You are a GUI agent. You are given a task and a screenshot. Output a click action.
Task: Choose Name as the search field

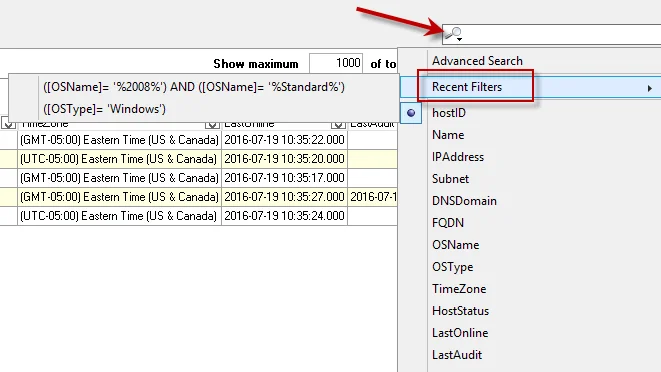[x=448, y=135]
